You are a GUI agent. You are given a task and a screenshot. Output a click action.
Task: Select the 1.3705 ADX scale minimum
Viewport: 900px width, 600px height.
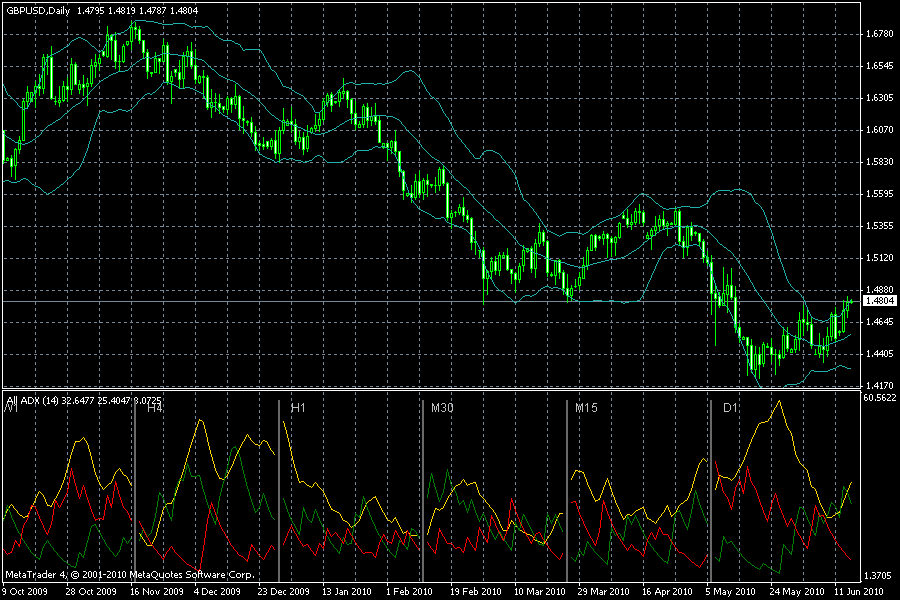pyautogui.click(x=880, y=575)
